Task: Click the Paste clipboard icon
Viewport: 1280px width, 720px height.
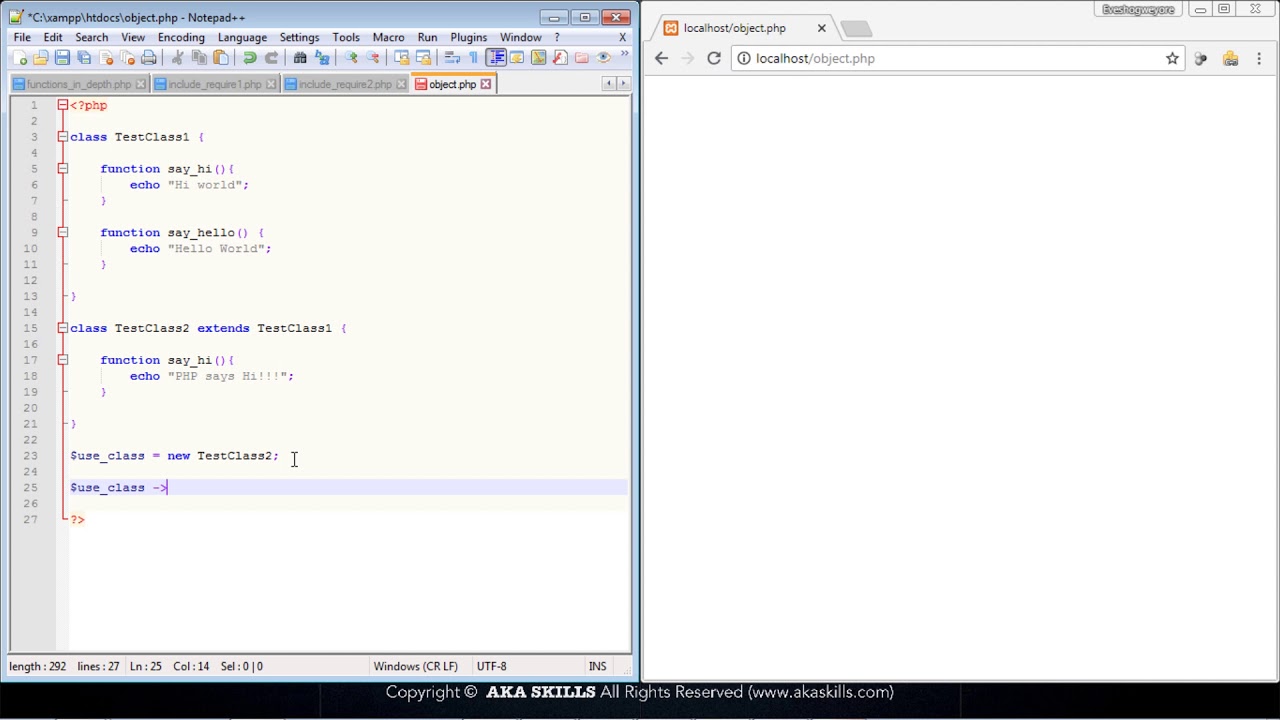Action: click(x=221, y=58)
